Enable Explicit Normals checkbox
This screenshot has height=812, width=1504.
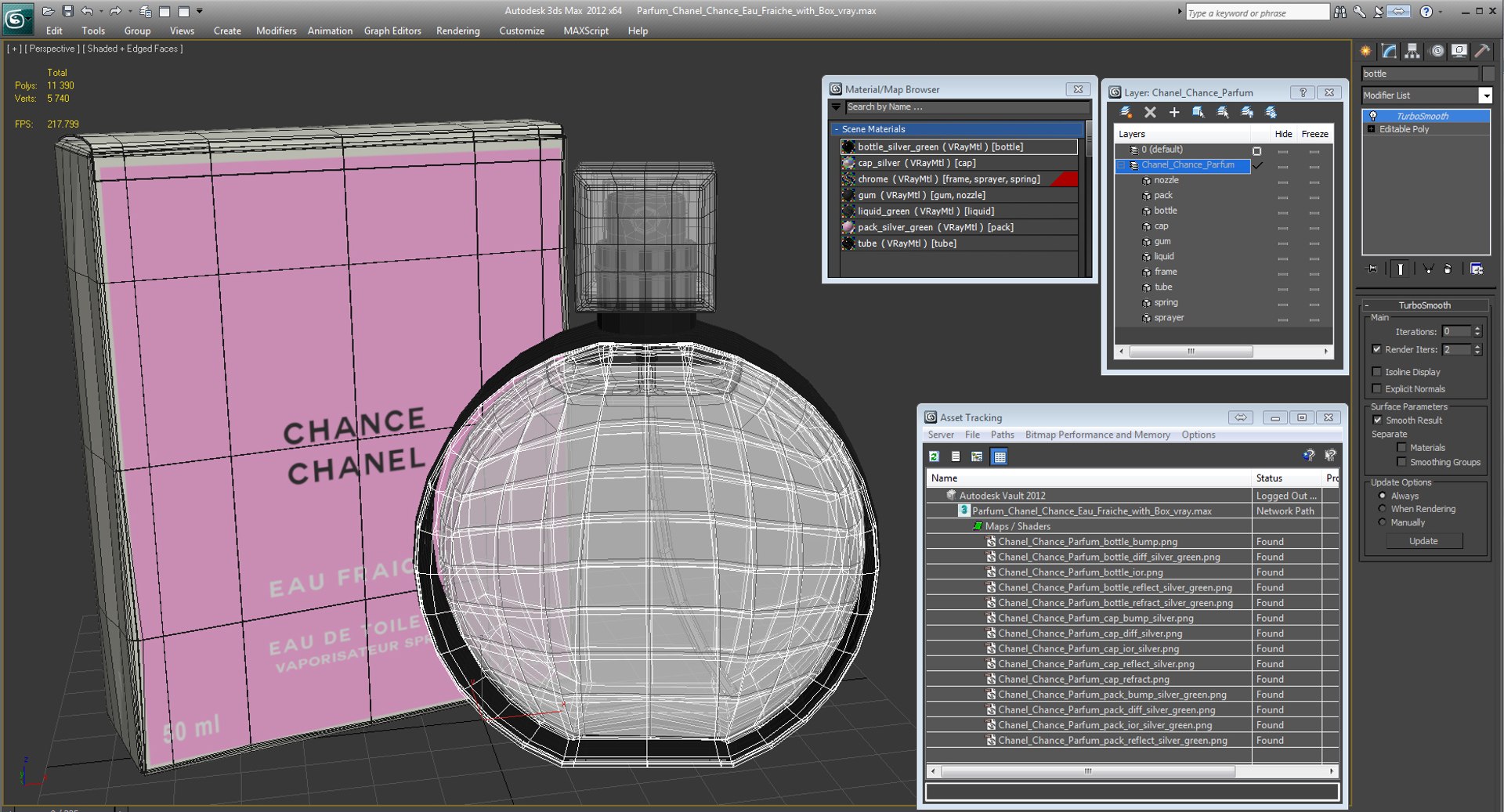click(1376, 389)
